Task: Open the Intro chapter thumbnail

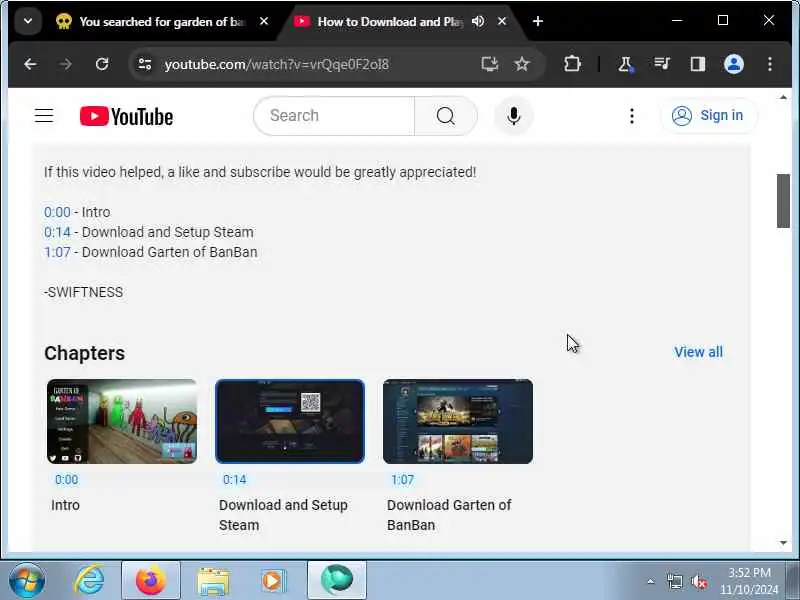Action: (x=121, y=421)
